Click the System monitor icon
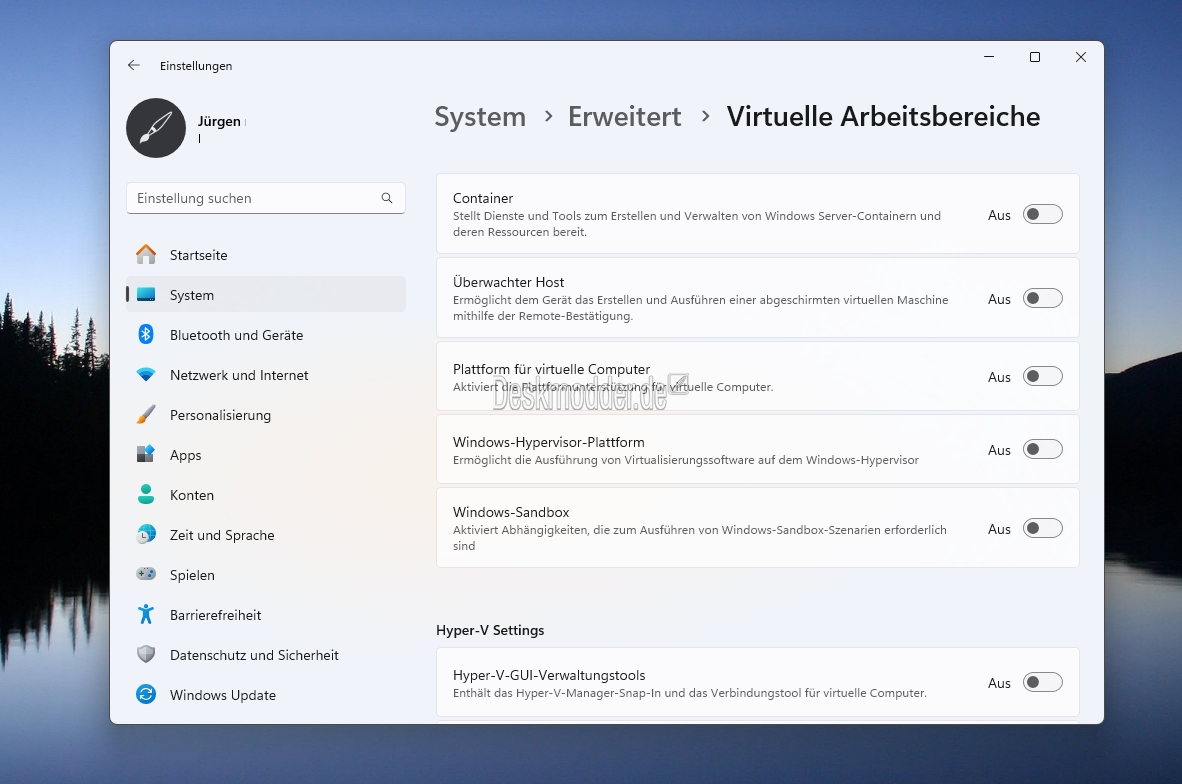Screen dimensions: 1182x784 (x=146, y=295)
